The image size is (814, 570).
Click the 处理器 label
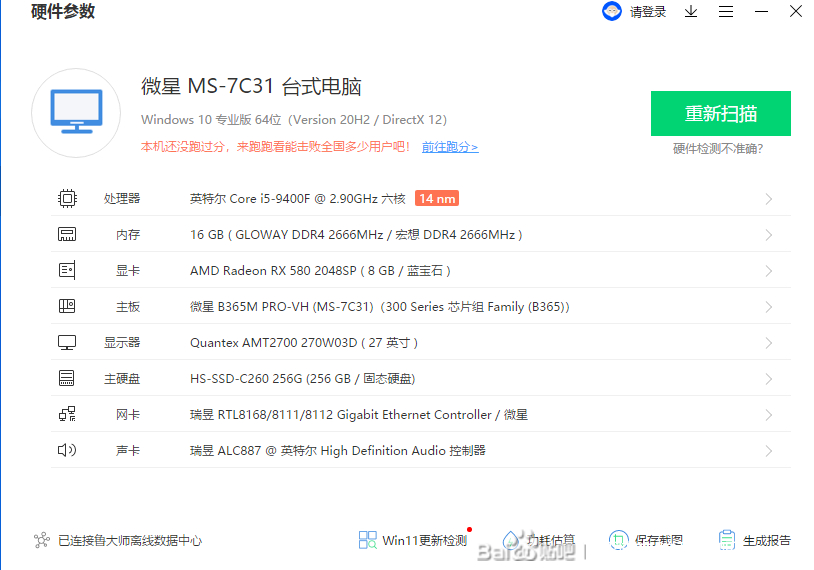point(121,198)
